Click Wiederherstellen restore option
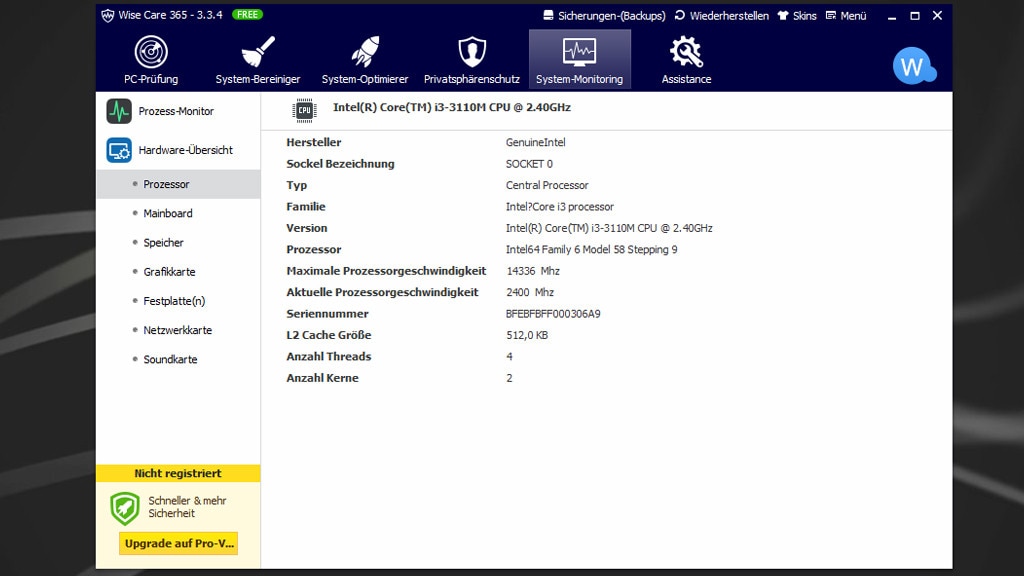1024x576 pixels. click(722, 16)
